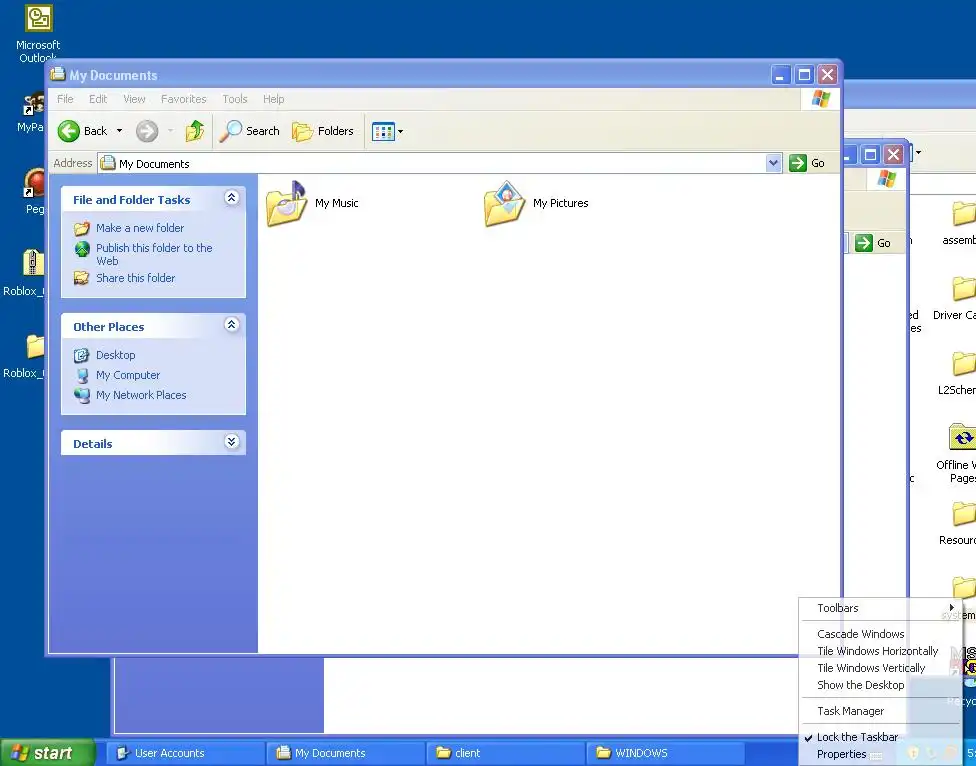Click the Address field text My Documents
This screenshot has height=766, width=976.
click(x=154, y=164)
